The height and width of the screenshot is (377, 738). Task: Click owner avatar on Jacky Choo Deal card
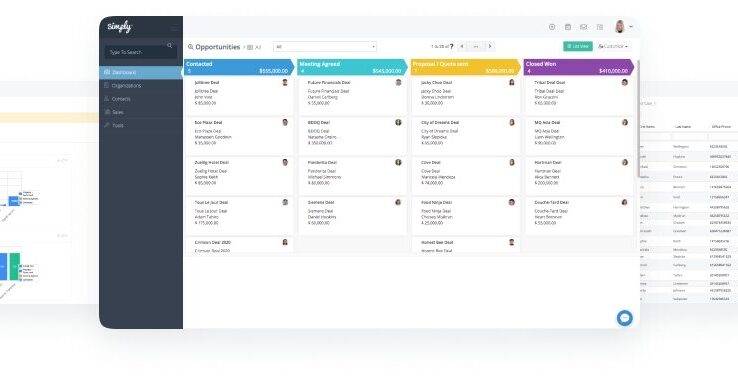512,82
